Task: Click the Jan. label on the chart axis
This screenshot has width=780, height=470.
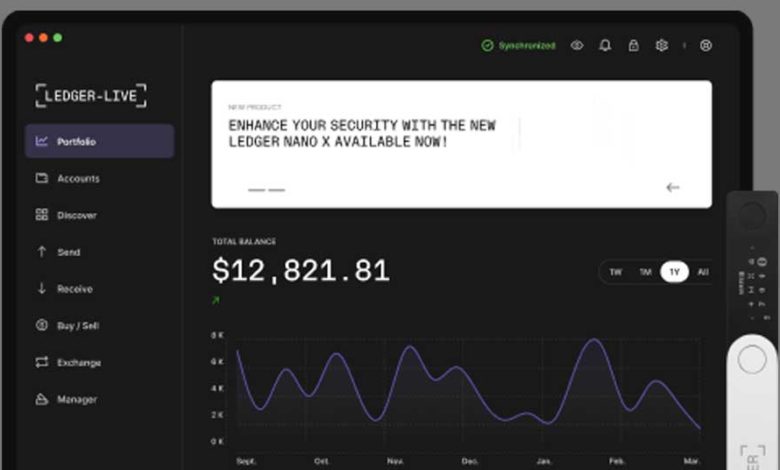Action: [x=544, y=461]
